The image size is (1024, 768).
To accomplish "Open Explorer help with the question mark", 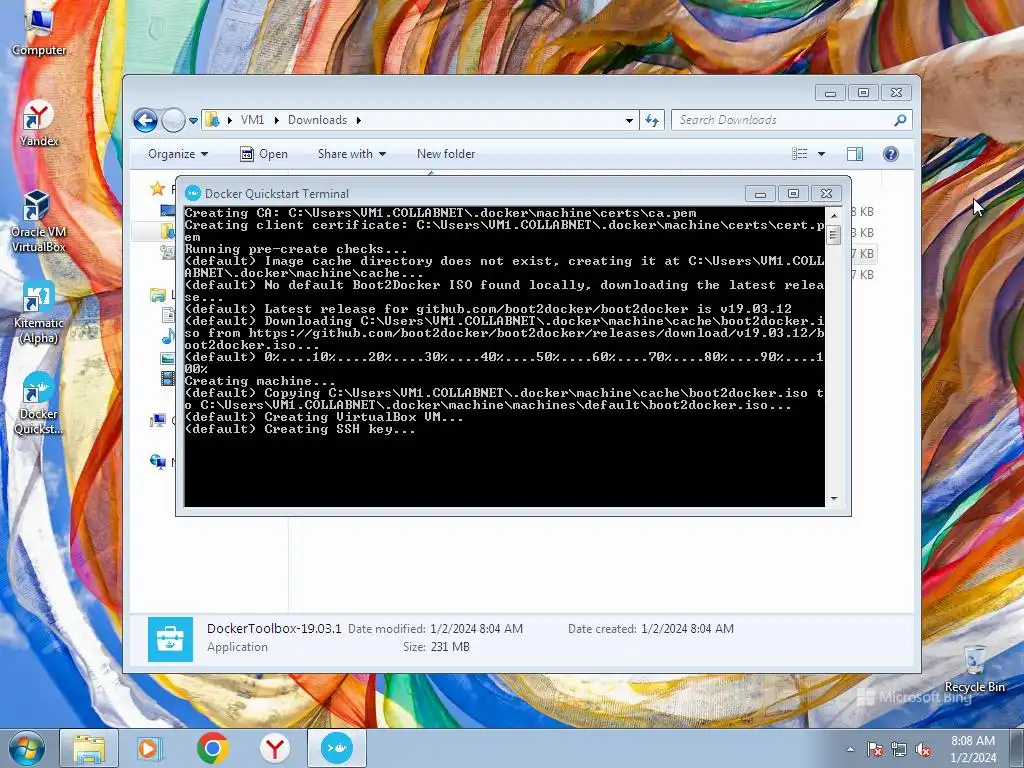I will 891,153.
